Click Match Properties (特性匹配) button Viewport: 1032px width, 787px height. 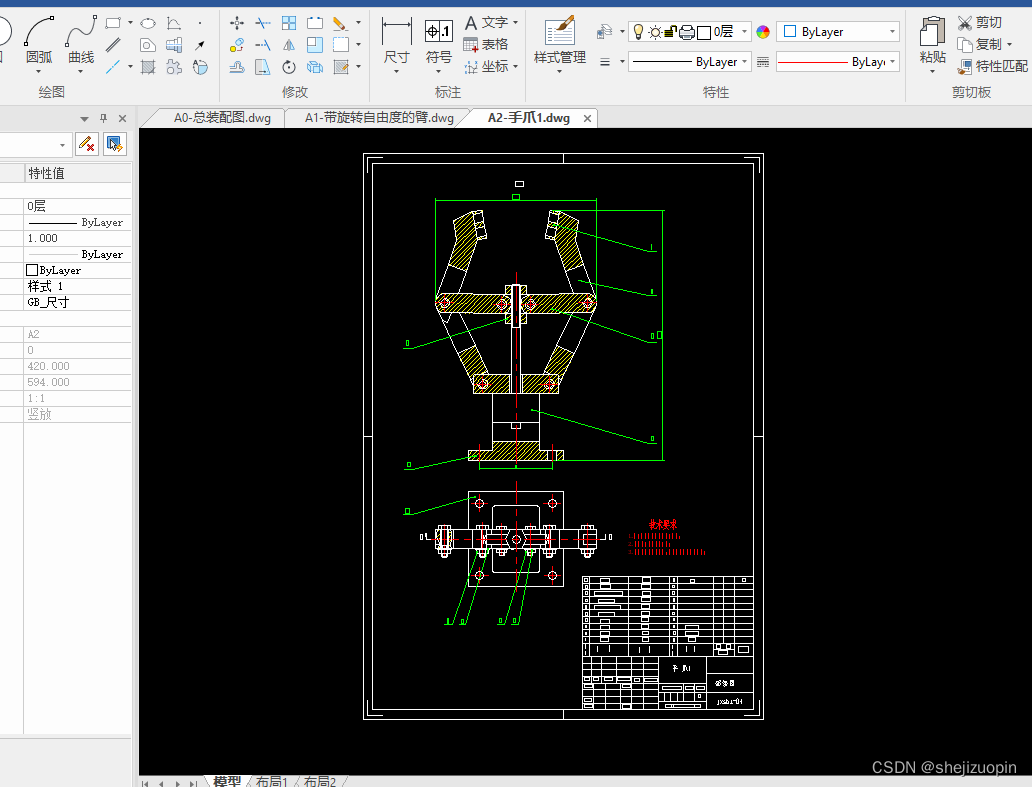tap(993, 66)
